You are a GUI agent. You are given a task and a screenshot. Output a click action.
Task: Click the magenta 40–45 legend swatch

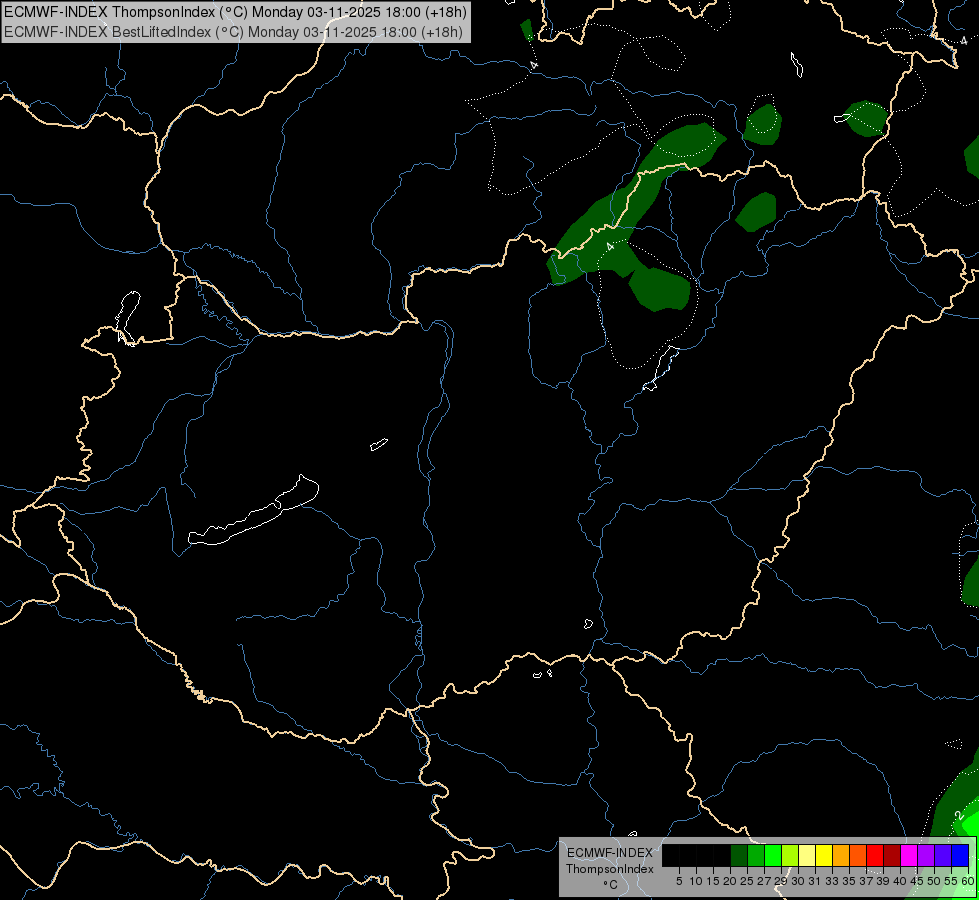click(909, 855)
